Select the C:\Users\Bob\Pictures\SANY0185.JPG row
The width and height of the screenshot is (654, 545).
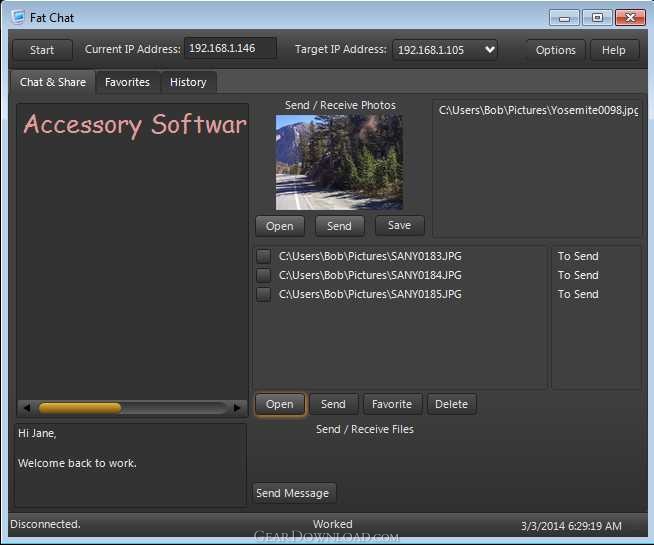[x=370, y=294]
